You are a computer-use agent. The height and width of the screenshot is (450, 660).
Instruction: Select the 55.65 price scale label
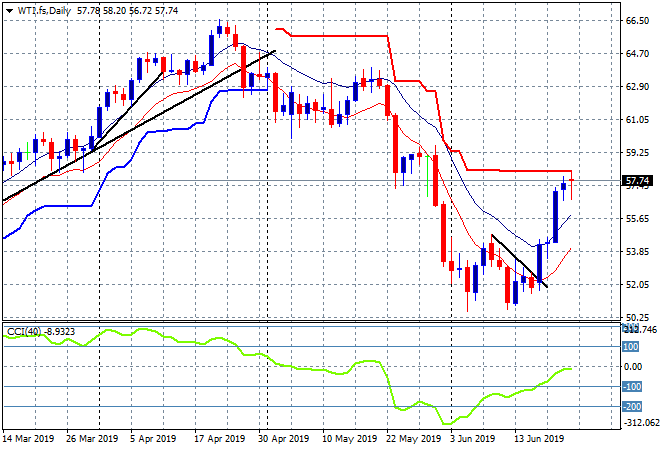pos(637,218)
